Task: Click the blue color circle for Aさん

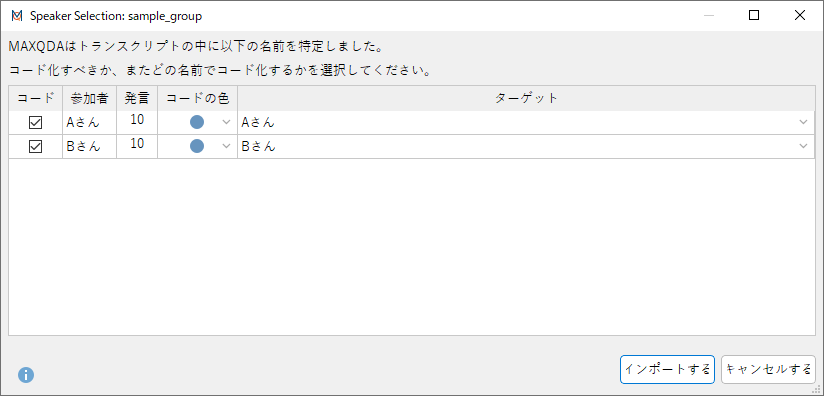Action: click(x=197, y=122)
